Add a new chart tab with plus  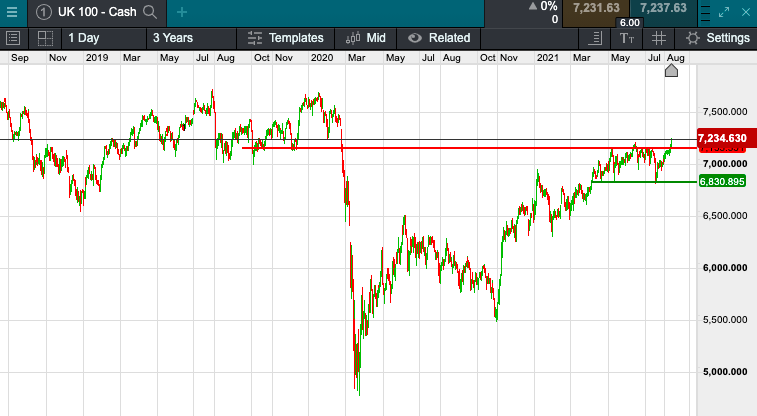pyautogui.click(x=181, y=12)
